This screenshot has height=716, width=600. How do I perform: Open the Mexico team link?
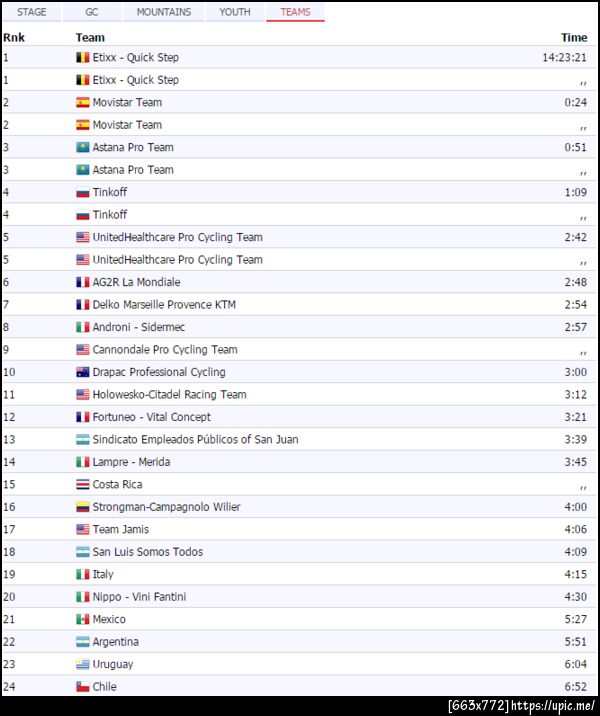[109, 619]
